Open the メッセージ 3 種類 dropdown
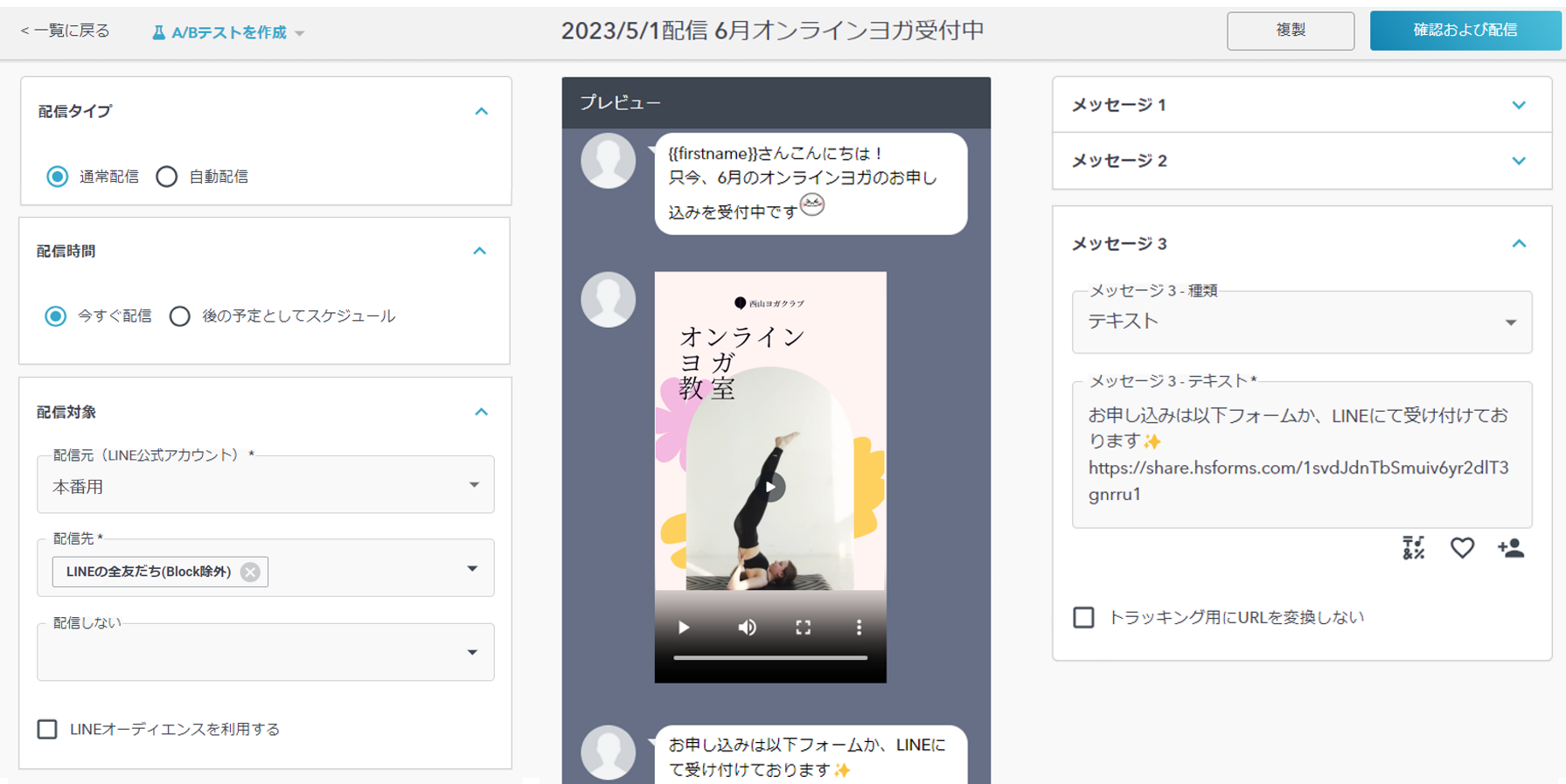The height and width of the screenshot is (784, 1566). [1301, 322]
